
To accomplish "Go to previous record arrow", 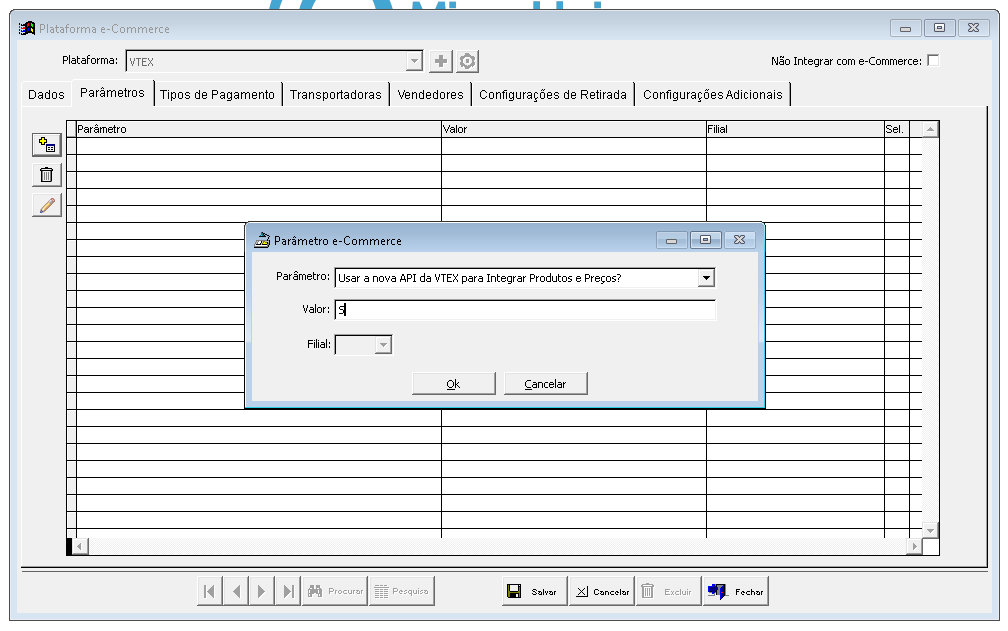I will click(236, 591).
